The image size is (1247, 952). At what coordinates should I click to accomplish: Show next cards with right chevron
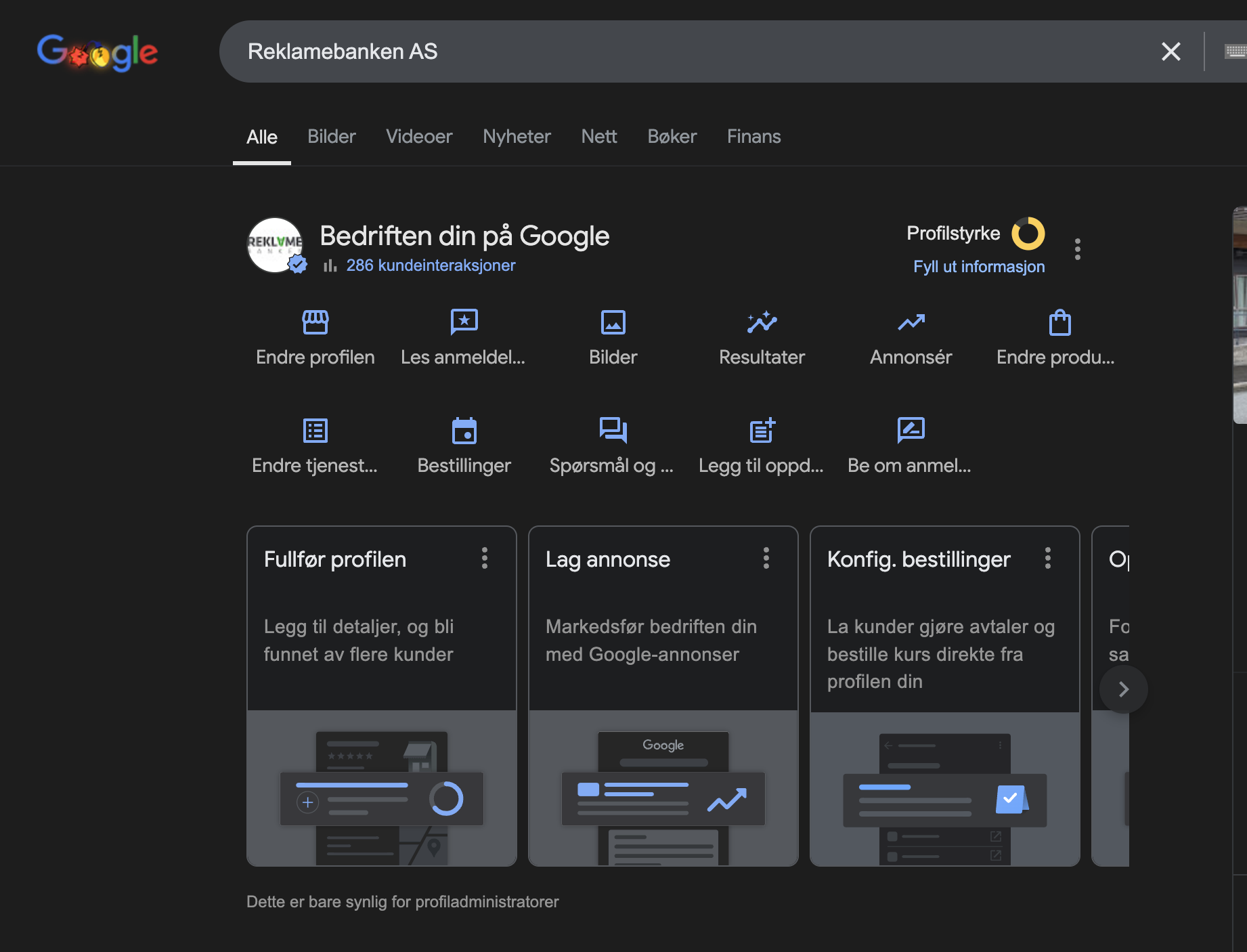coord(1124,689)
